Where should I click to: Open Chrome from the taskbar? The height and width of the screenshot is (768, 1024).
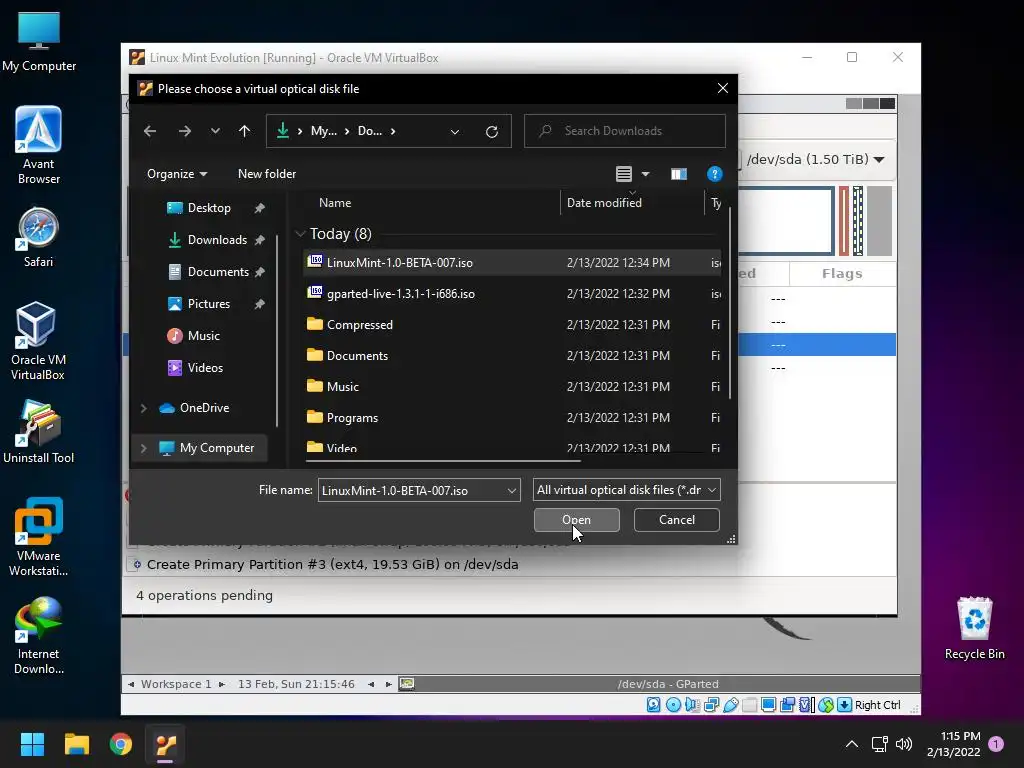tap(121, 744)
